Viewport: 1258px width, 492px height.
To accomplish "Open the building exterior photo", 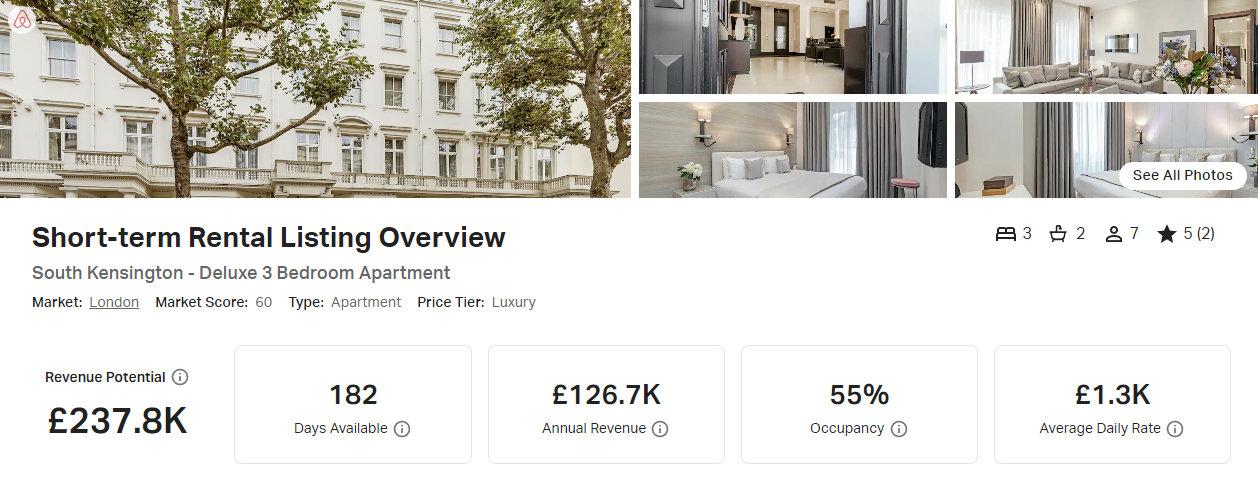I will [x=315, y=99].
